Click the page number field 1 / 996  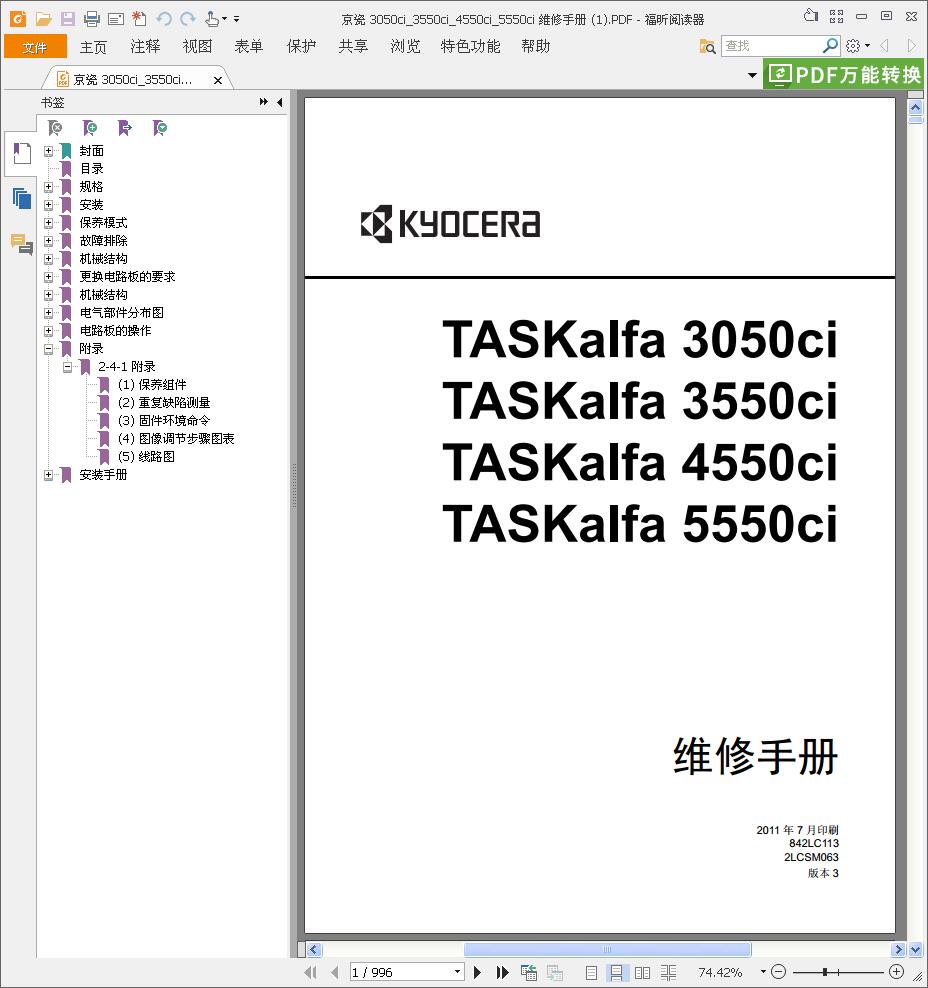tap(401, 972)
